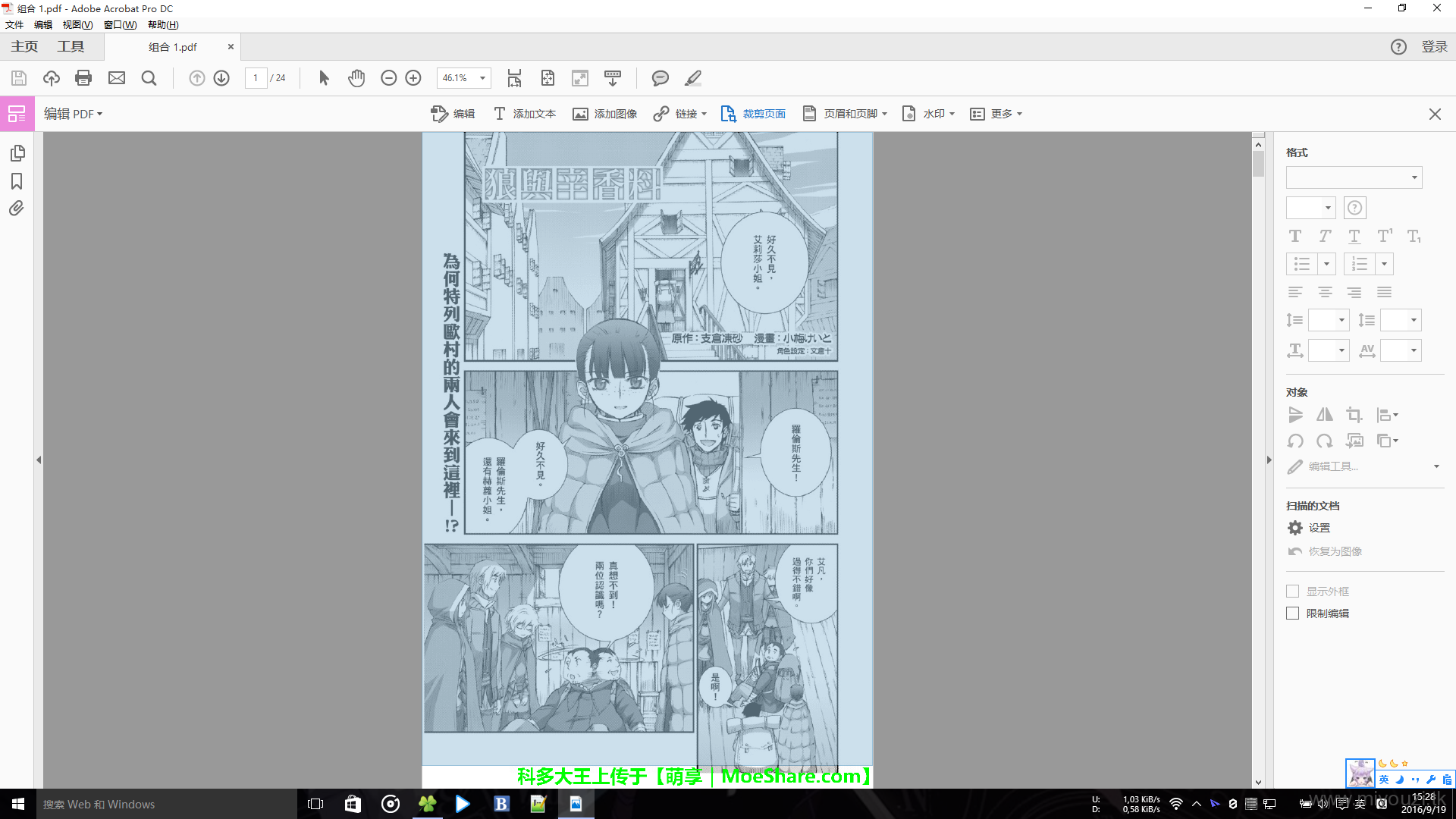Switch to the 工具 tab
Screen dimensions: 1456x819
[x=71, y=47]
